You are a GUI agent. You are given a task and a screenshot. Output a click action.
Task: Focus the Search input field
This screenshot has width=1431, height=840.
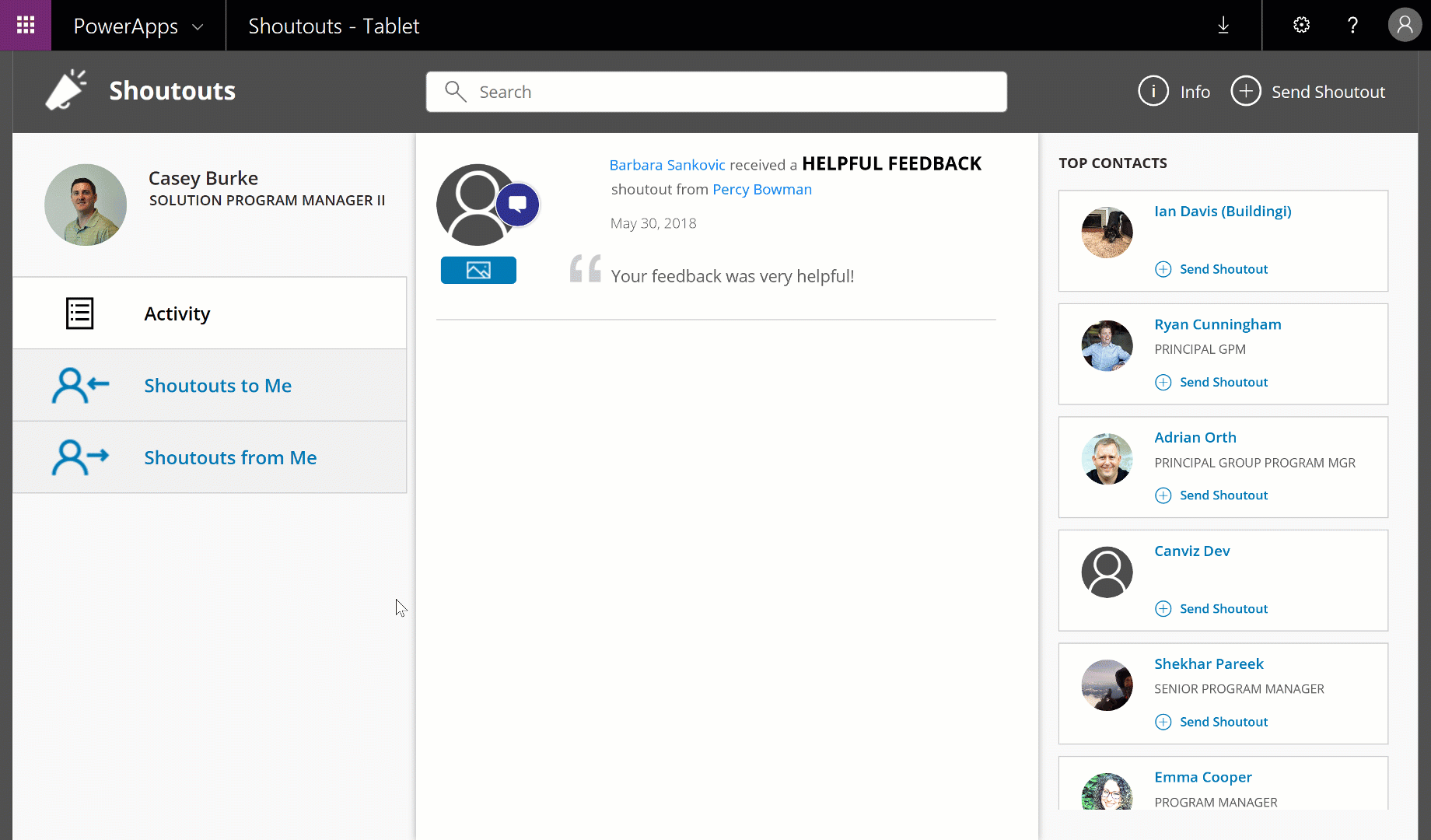715,92
